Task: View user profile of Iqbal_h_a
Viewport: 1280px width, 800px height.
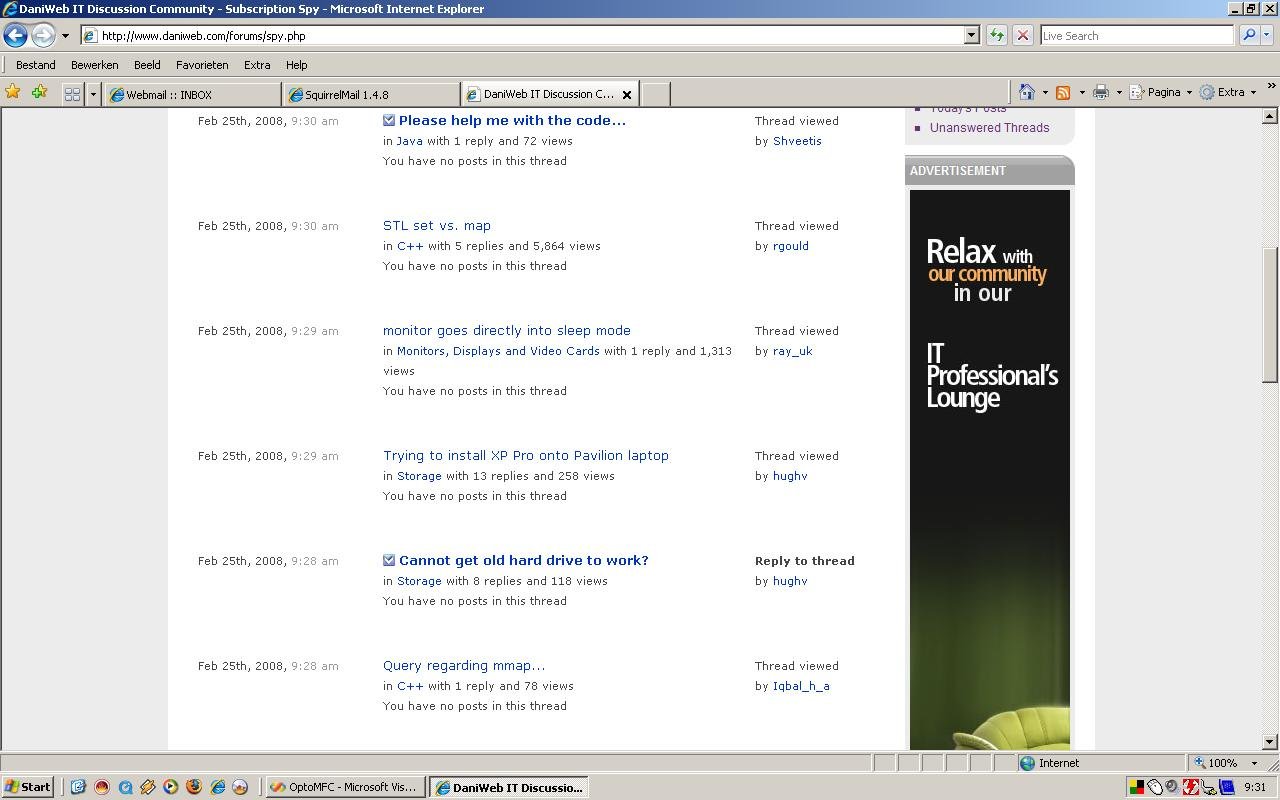Action: pyautogui.click(x=801, y=686)
